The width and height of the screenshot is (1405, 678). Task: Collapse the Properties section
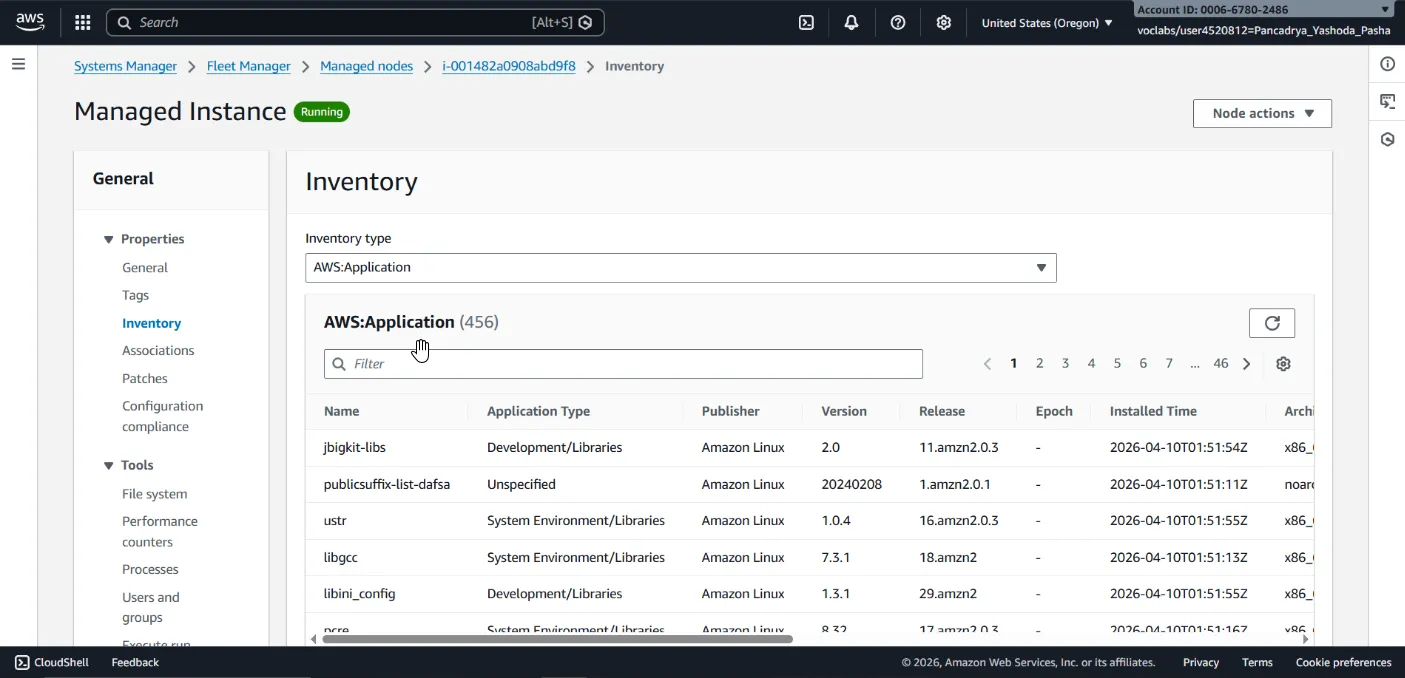(x=109, y=239)
